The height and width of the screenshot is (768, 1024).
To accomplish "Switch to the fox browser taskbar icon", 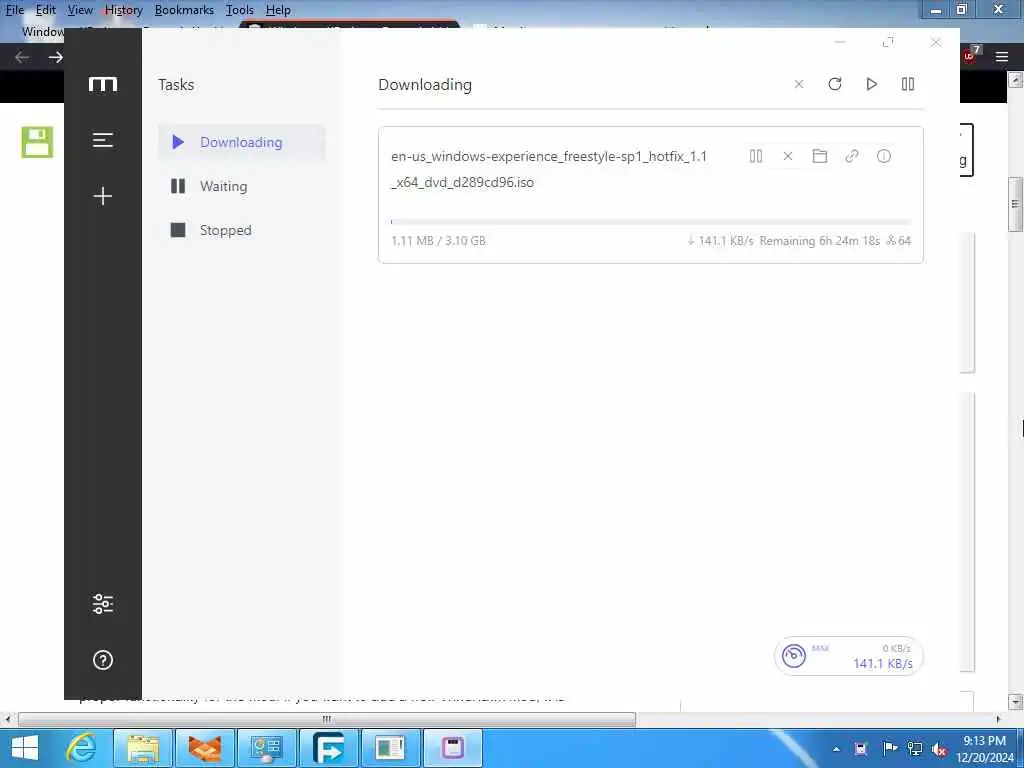I will pyautogui.click(x=204, y=748).
